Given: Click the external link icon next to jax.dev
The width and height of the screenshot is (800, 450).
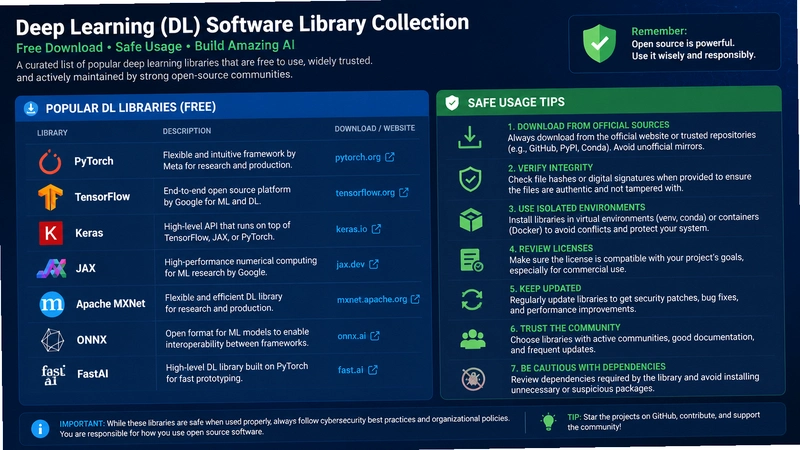Looking at the screenshot, I should pyautogui.click(x=374, y=264).
